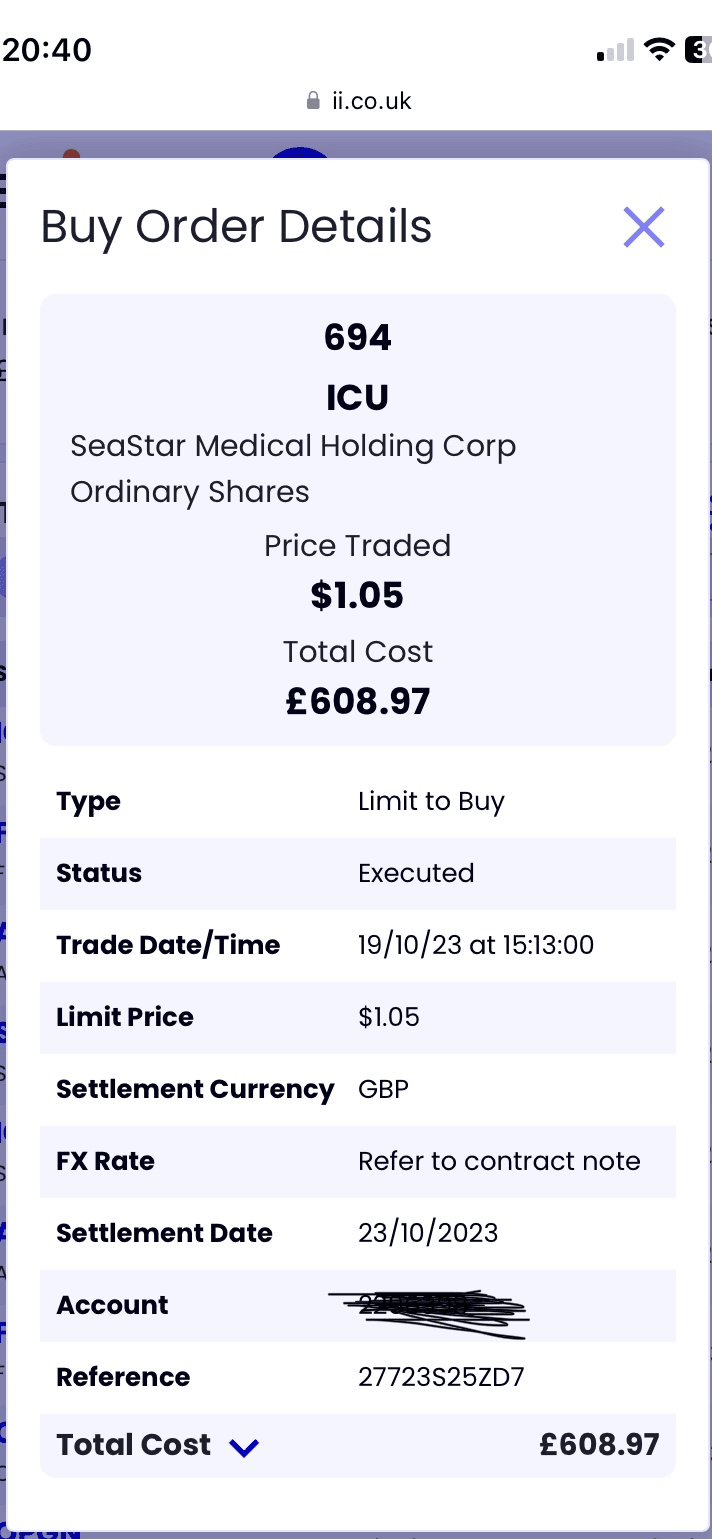Expand the Total Cost chevron

pyautogui.click(x=244, y=1447)
